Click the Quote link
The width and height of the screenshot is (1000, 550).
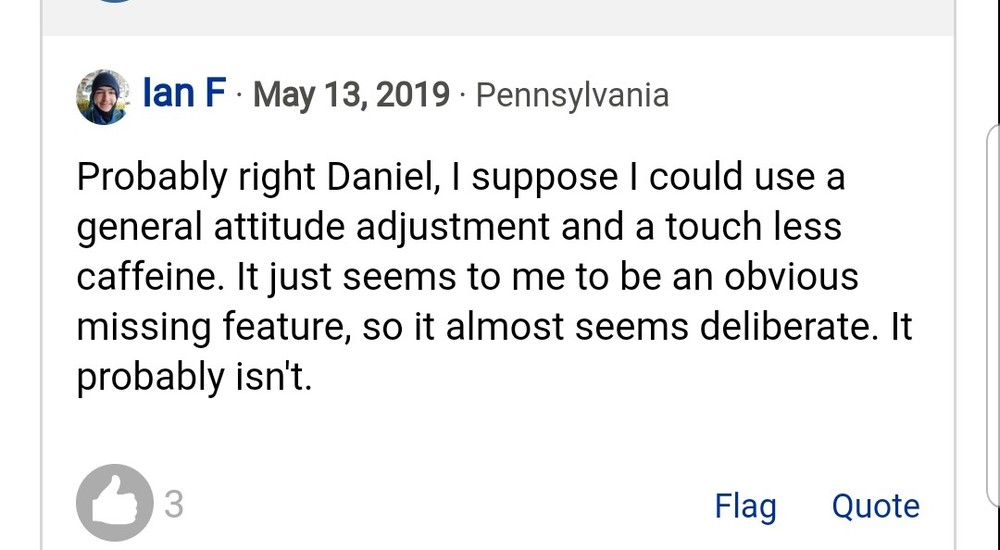875,506
